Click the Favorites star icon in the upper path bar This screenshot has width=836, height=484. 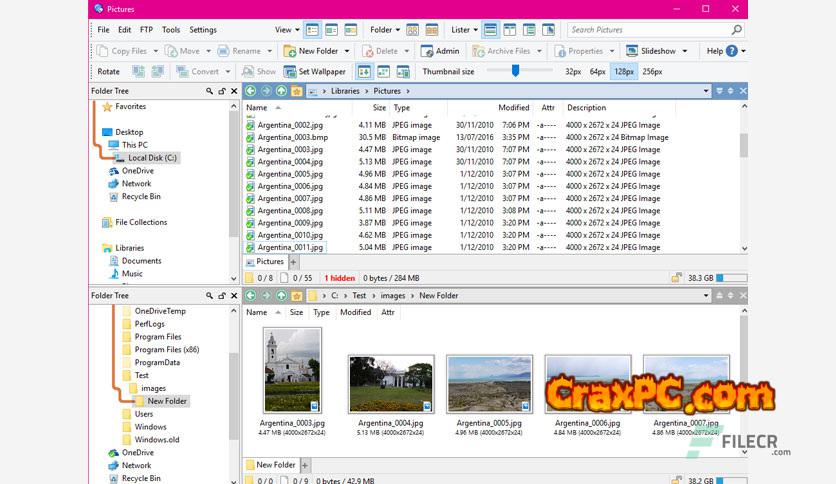click(297, 91)
